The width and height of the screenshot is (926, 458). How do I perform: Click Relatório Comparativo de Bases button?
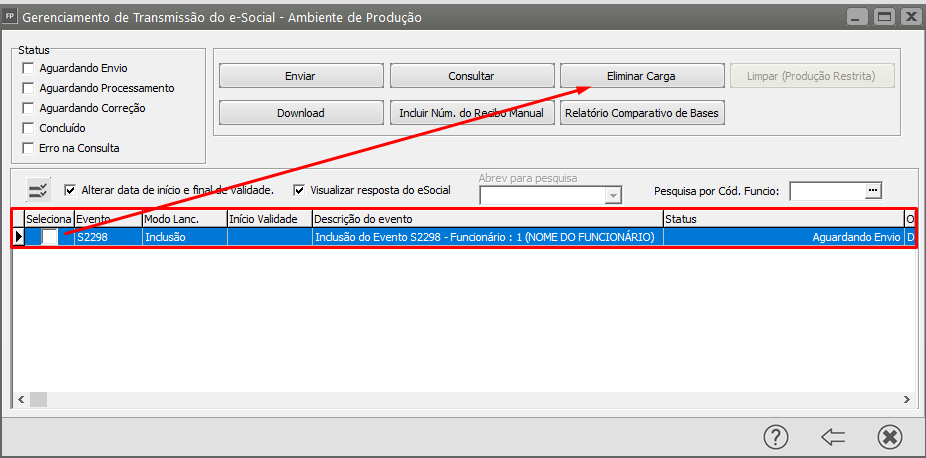(642, 113)
